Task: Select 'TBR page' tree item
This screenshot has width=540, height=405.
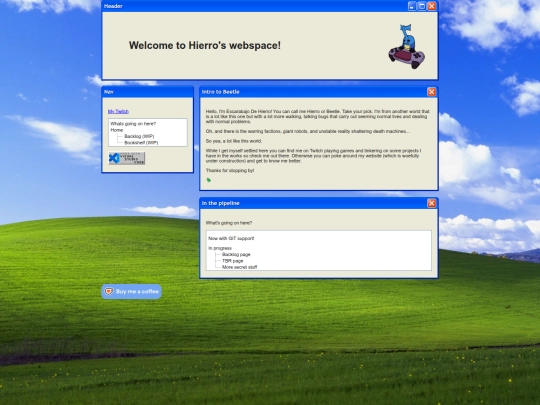Action: (x=232, y=261)
